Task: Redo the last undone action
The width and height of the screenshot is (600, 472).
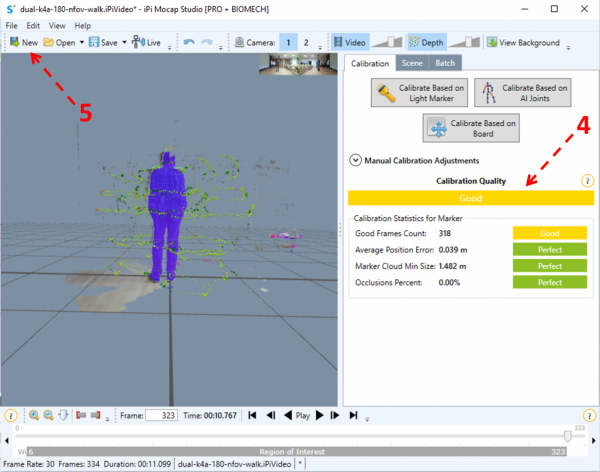Action: pyautogui.click(x=207, y=42)
